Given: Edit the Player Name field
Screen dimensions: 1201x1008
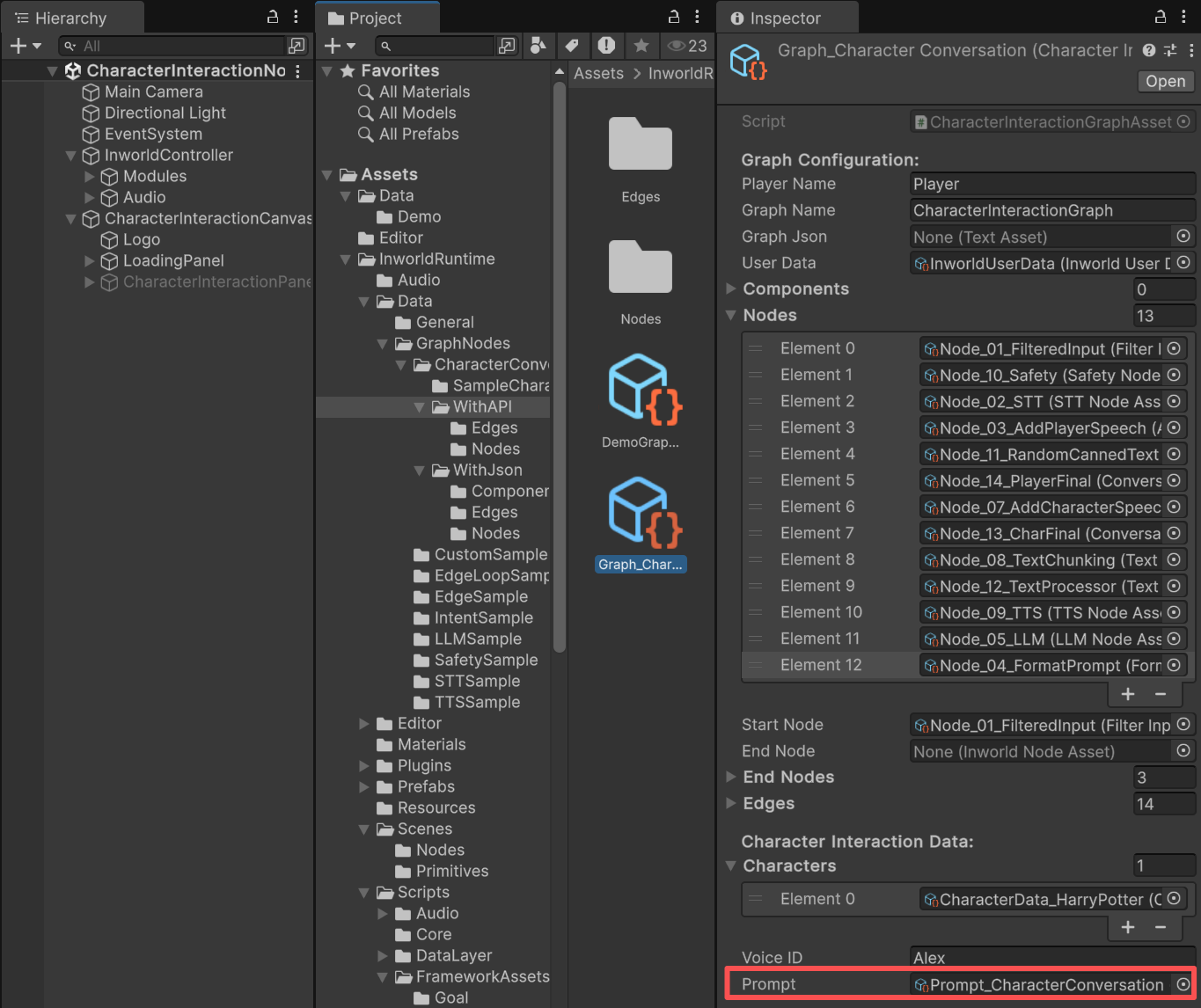Looking at the screenshot, I should point(1052,184).
